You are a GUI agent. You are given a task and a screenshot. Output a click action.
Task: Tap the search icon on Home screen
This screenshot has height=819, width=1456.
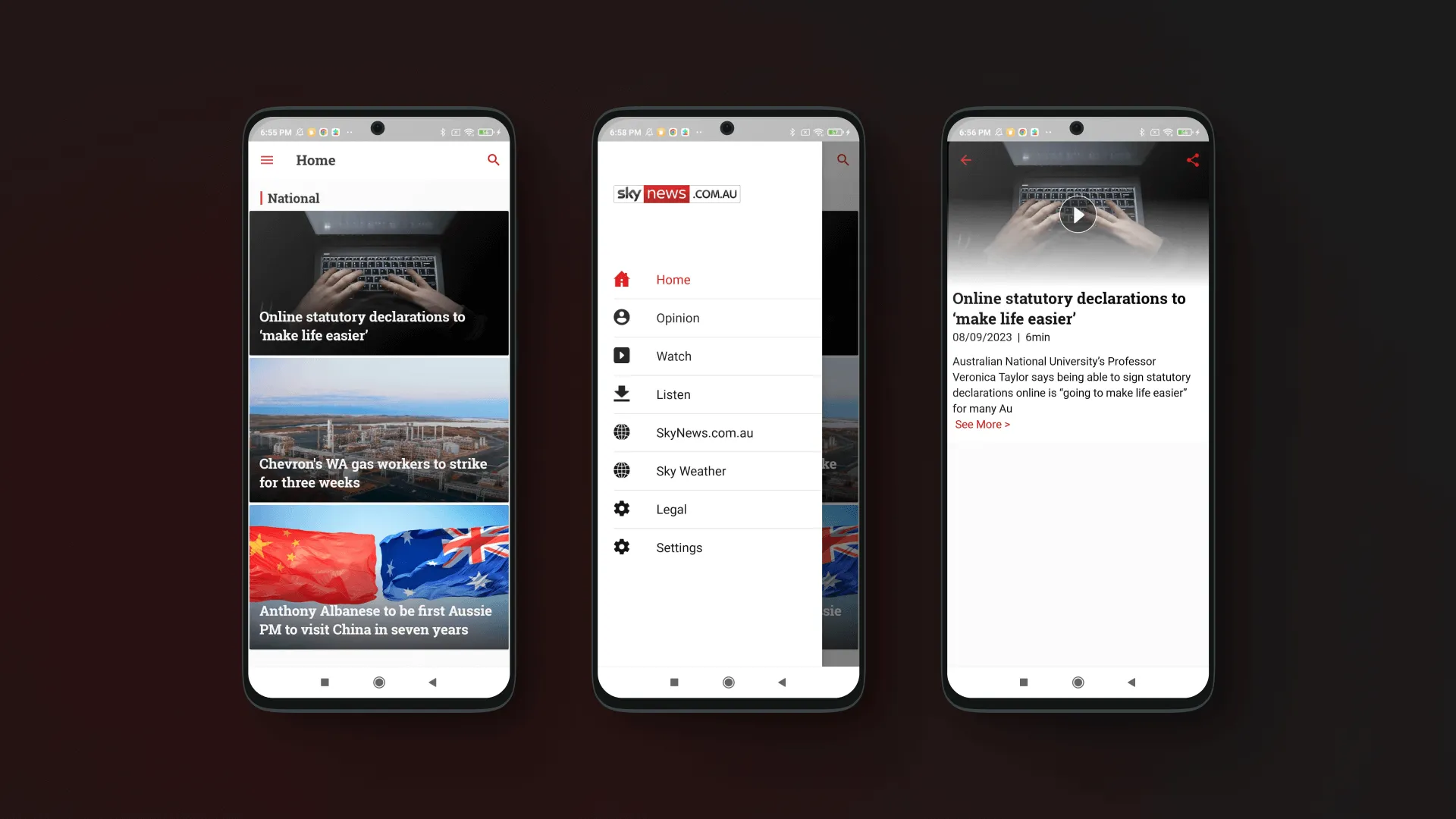[492, 159]
